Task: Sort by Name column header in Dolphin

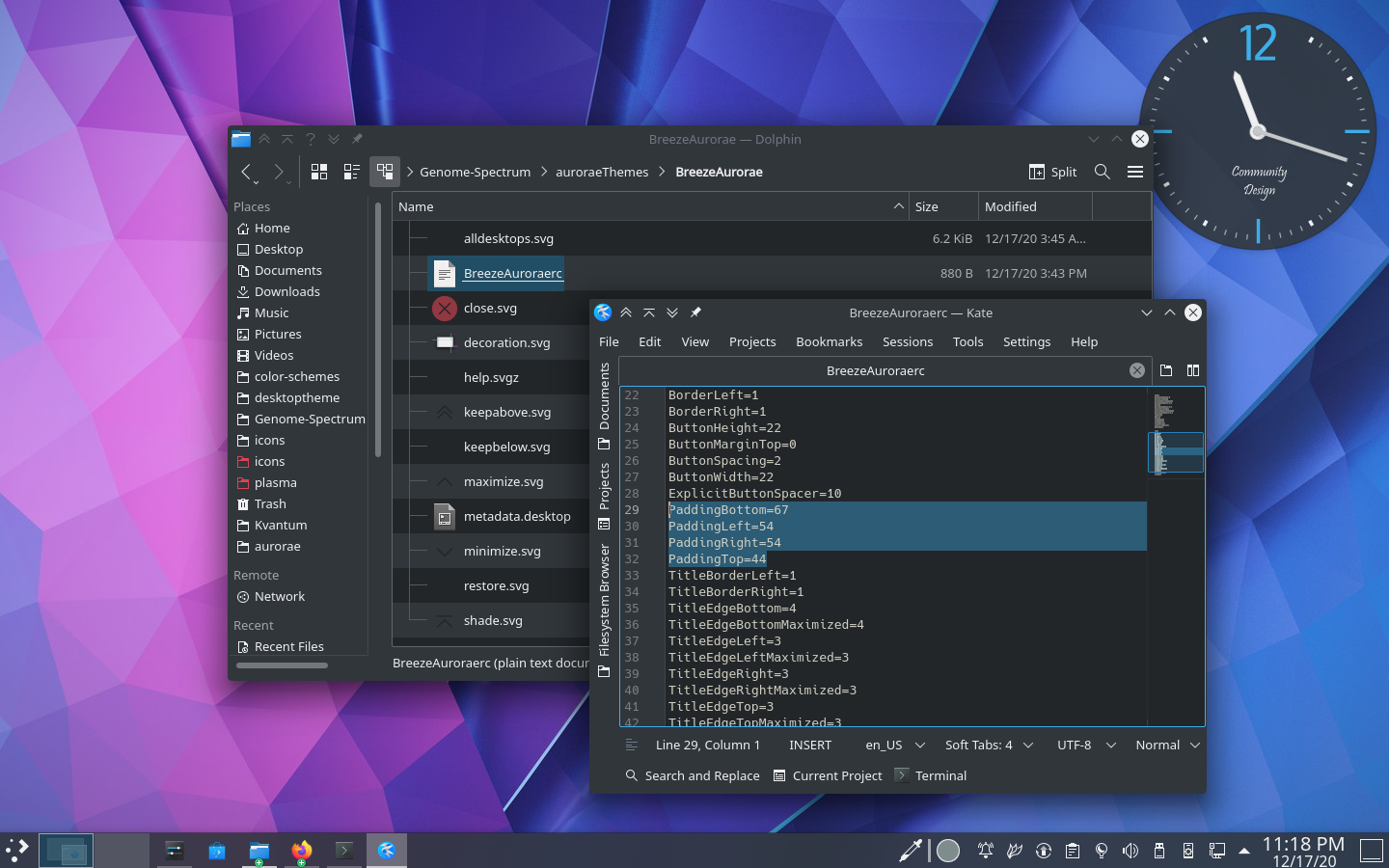Action: point(651,206)
